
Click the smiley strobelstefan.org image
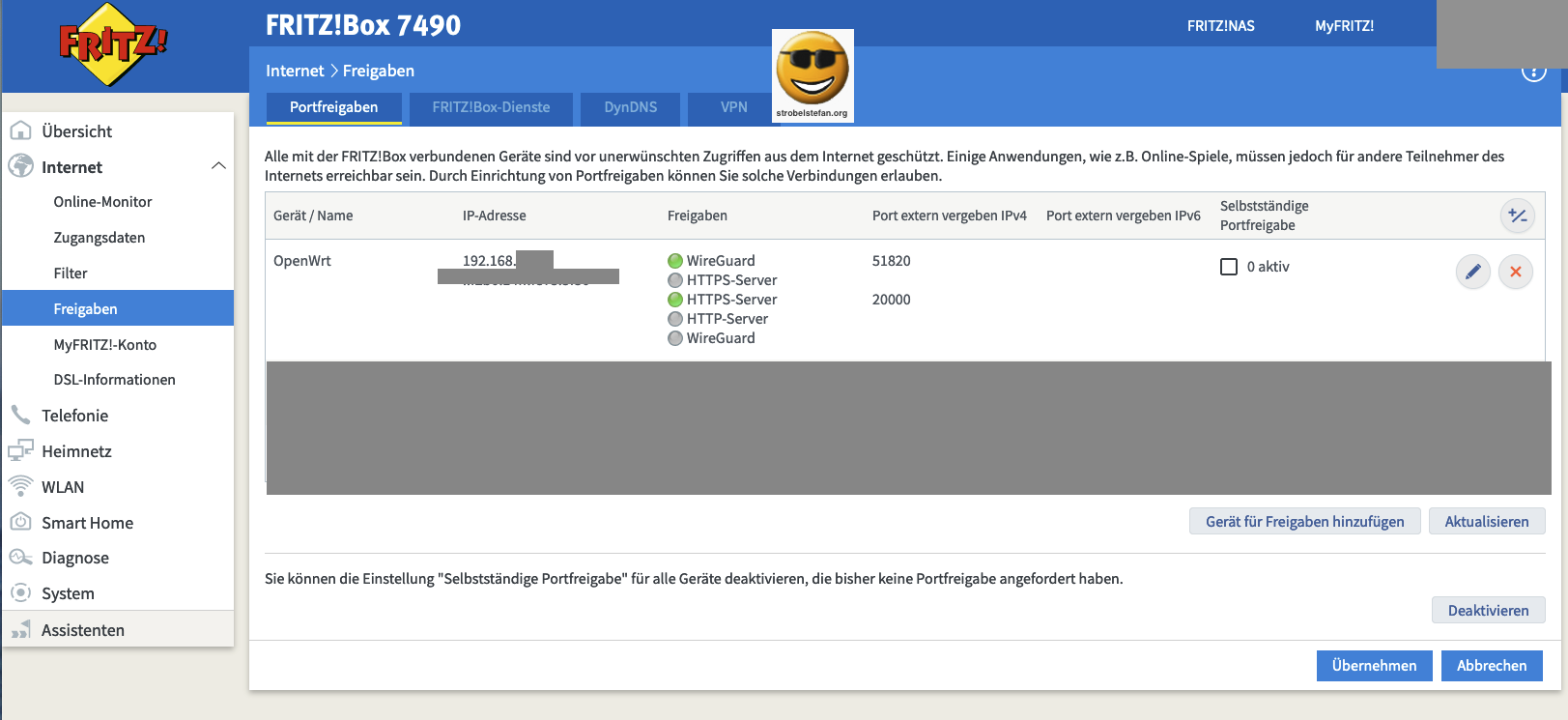click(813, 75)
